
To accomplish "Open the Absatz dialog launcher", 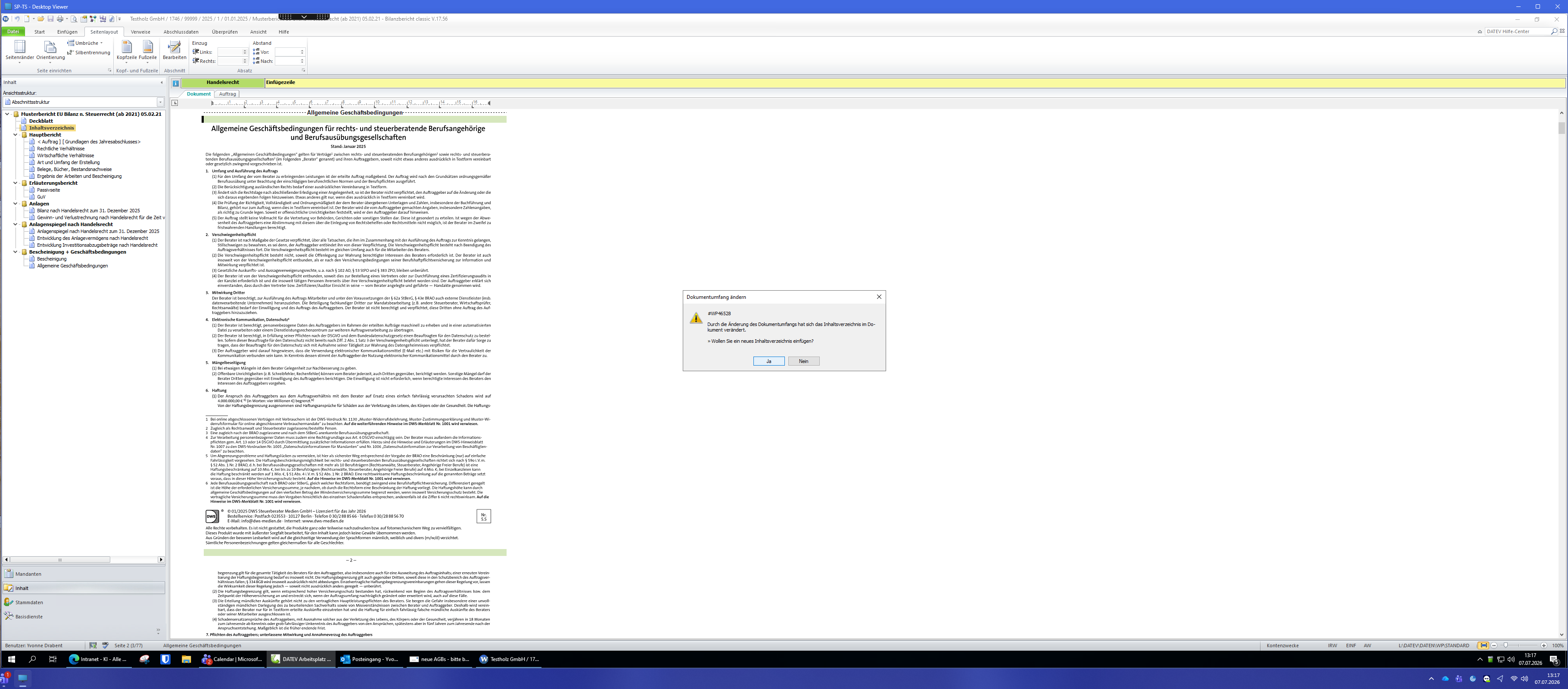I will pyautogui.click(x=303, y=71).
